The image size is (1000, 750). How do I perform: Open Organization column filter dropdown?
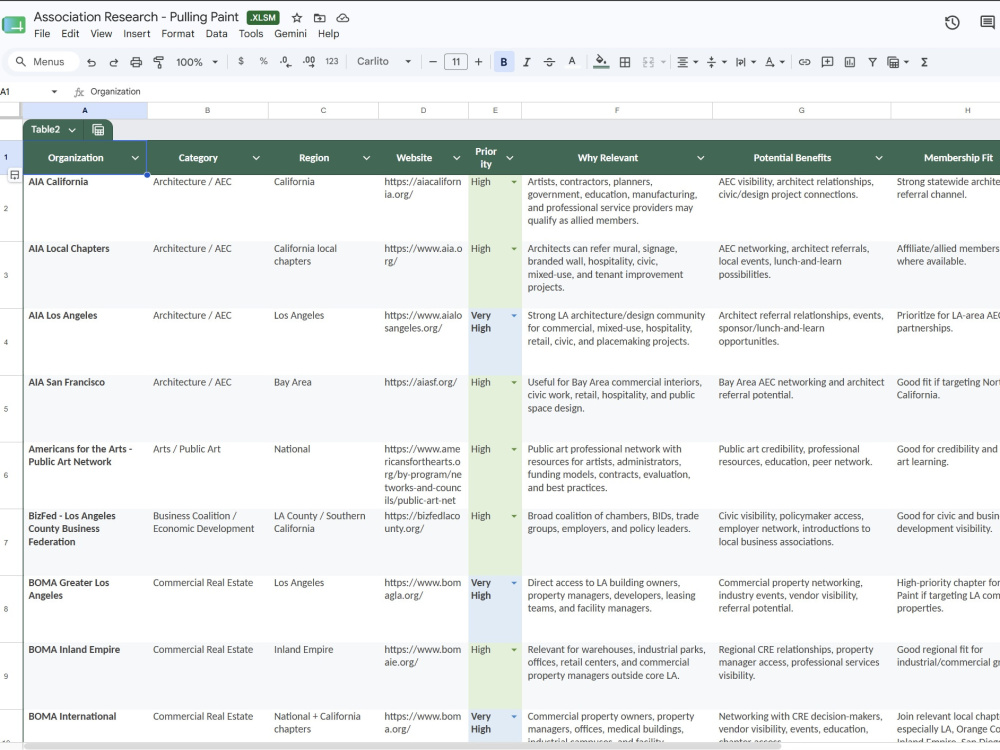[x=135, y=158]
